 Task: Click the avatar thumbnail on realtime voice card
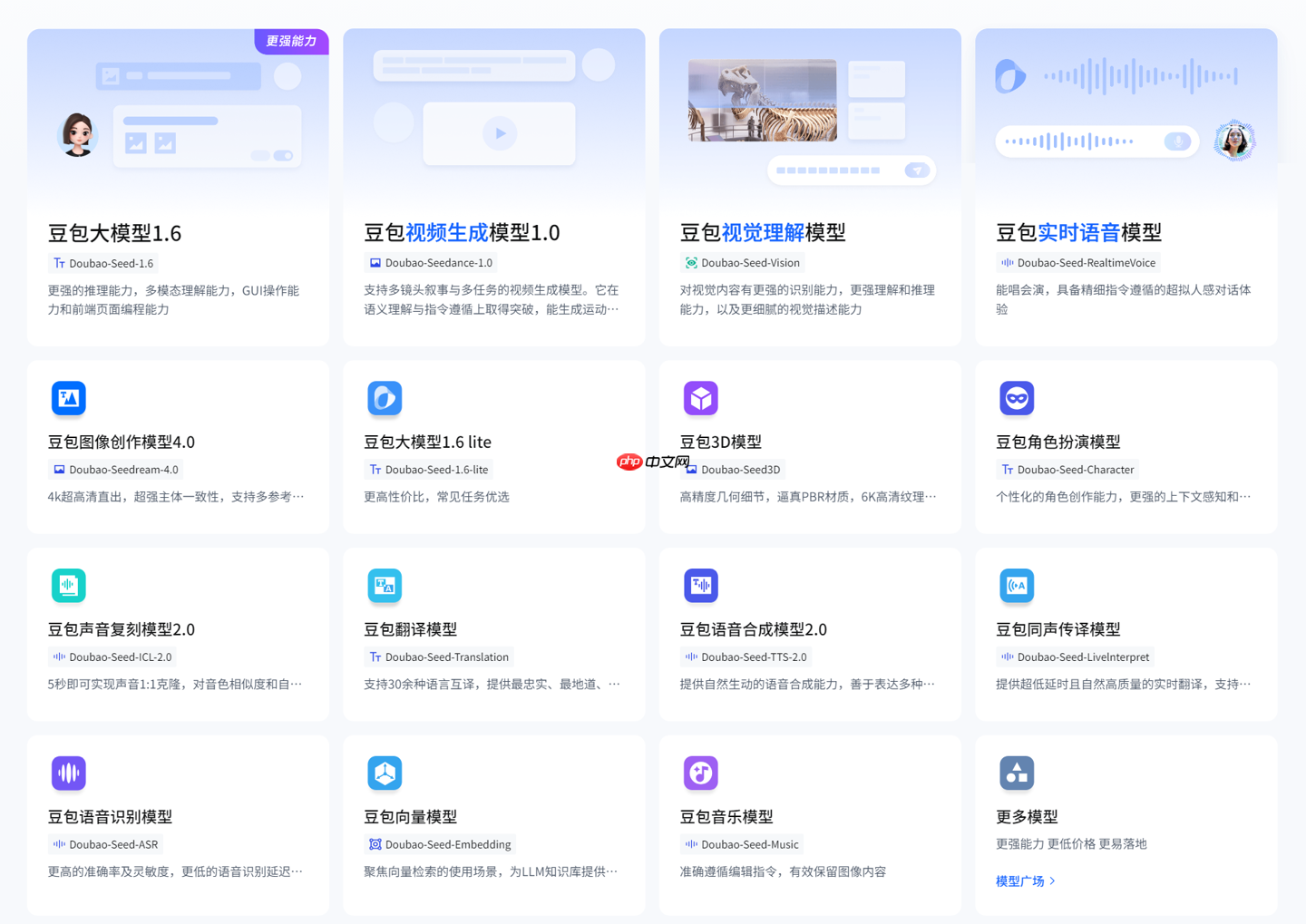(x=1233, y=140)
